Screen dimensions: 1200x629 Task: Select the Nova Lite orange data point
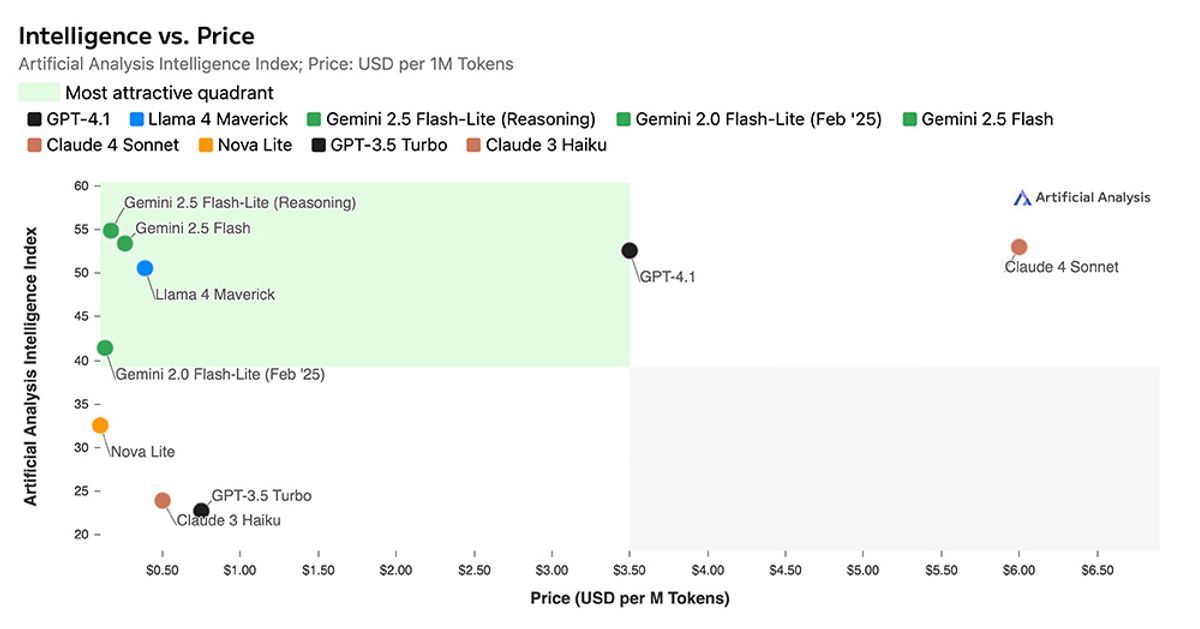pos(100,426)
